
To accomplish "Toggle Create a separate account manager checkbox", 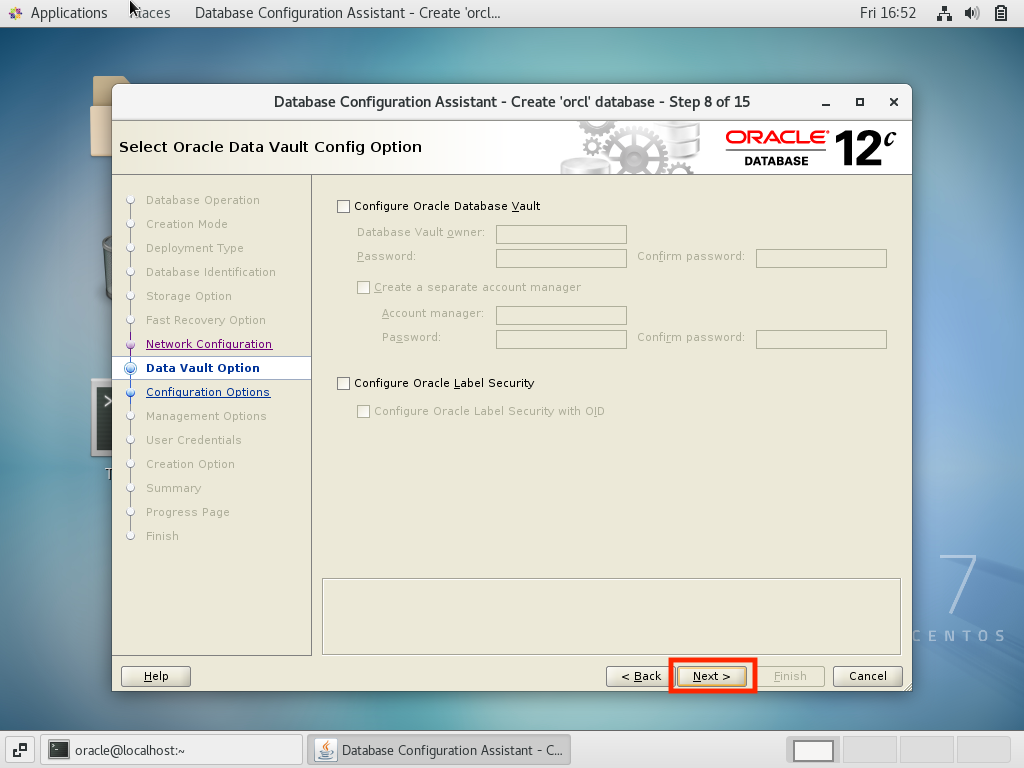I will tap(364, 287).
